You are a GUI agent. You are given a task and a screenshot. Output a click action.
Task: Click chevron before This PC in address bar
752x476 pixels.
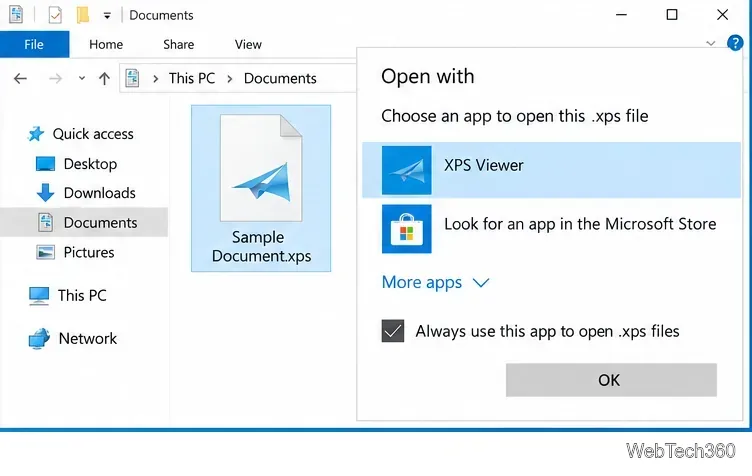[x=155, y=79]
